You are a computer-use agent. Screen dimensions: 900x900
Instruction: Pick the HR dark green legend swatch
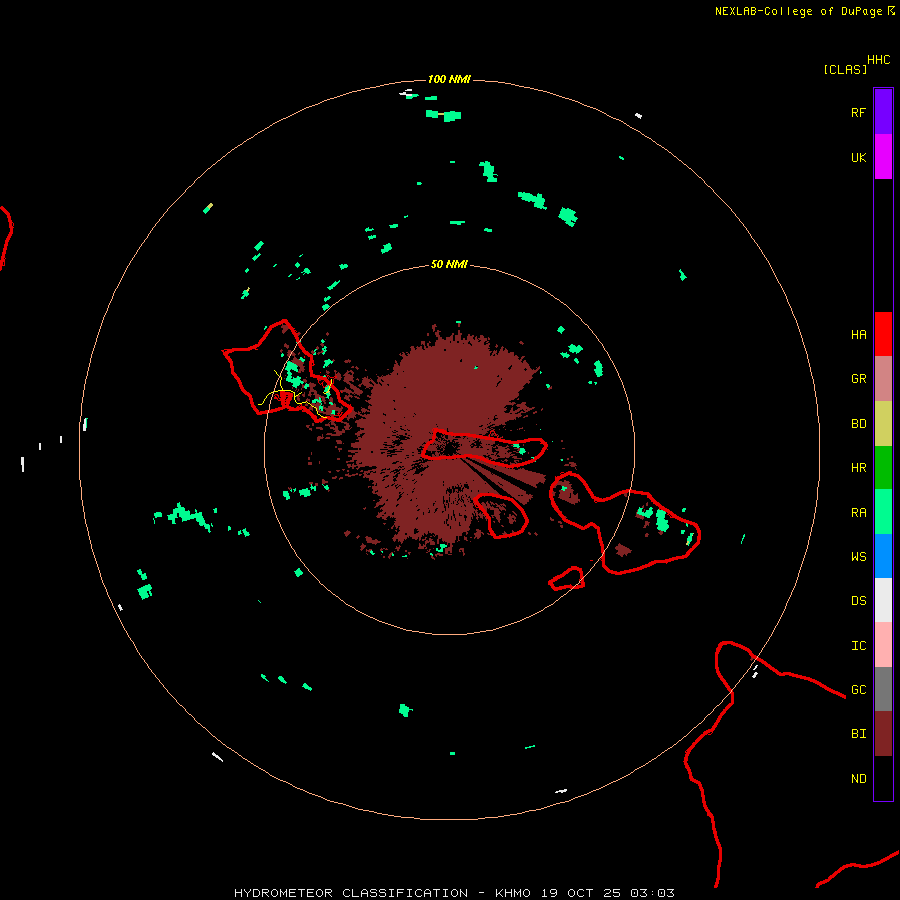coord(883,468)
